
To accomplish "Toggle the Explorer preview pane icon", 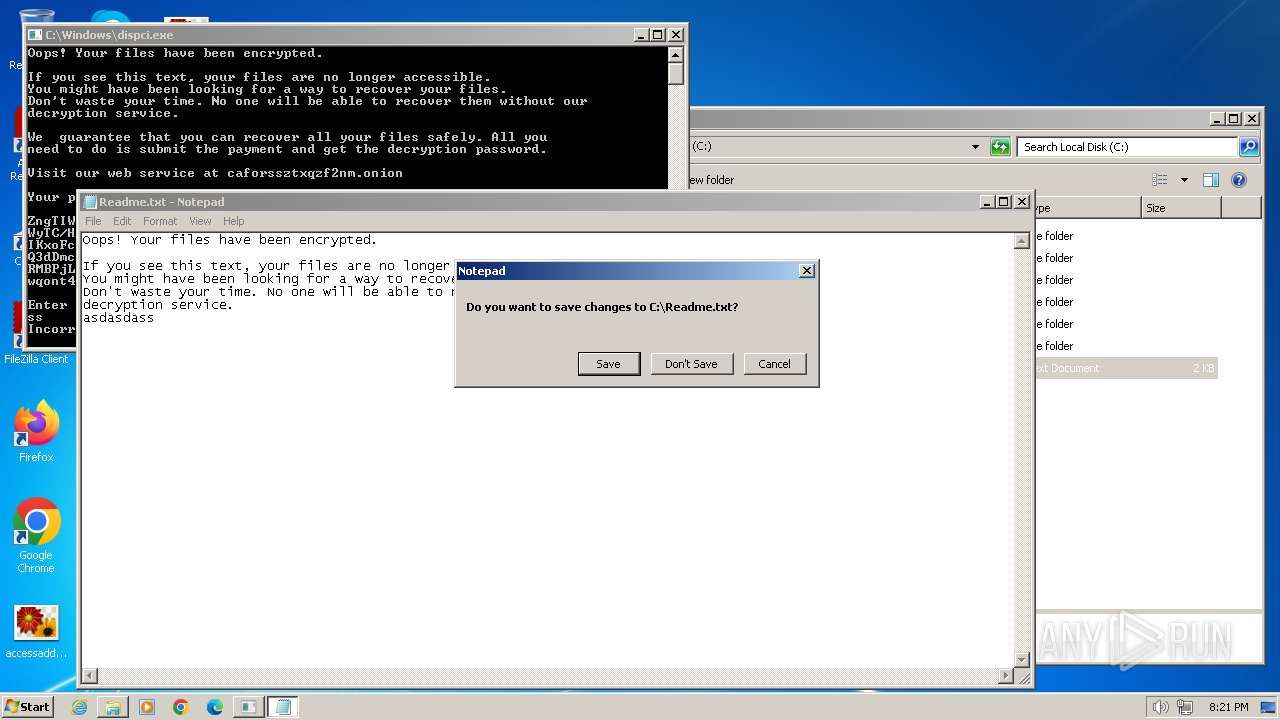I will click(x=1210, y=180).
